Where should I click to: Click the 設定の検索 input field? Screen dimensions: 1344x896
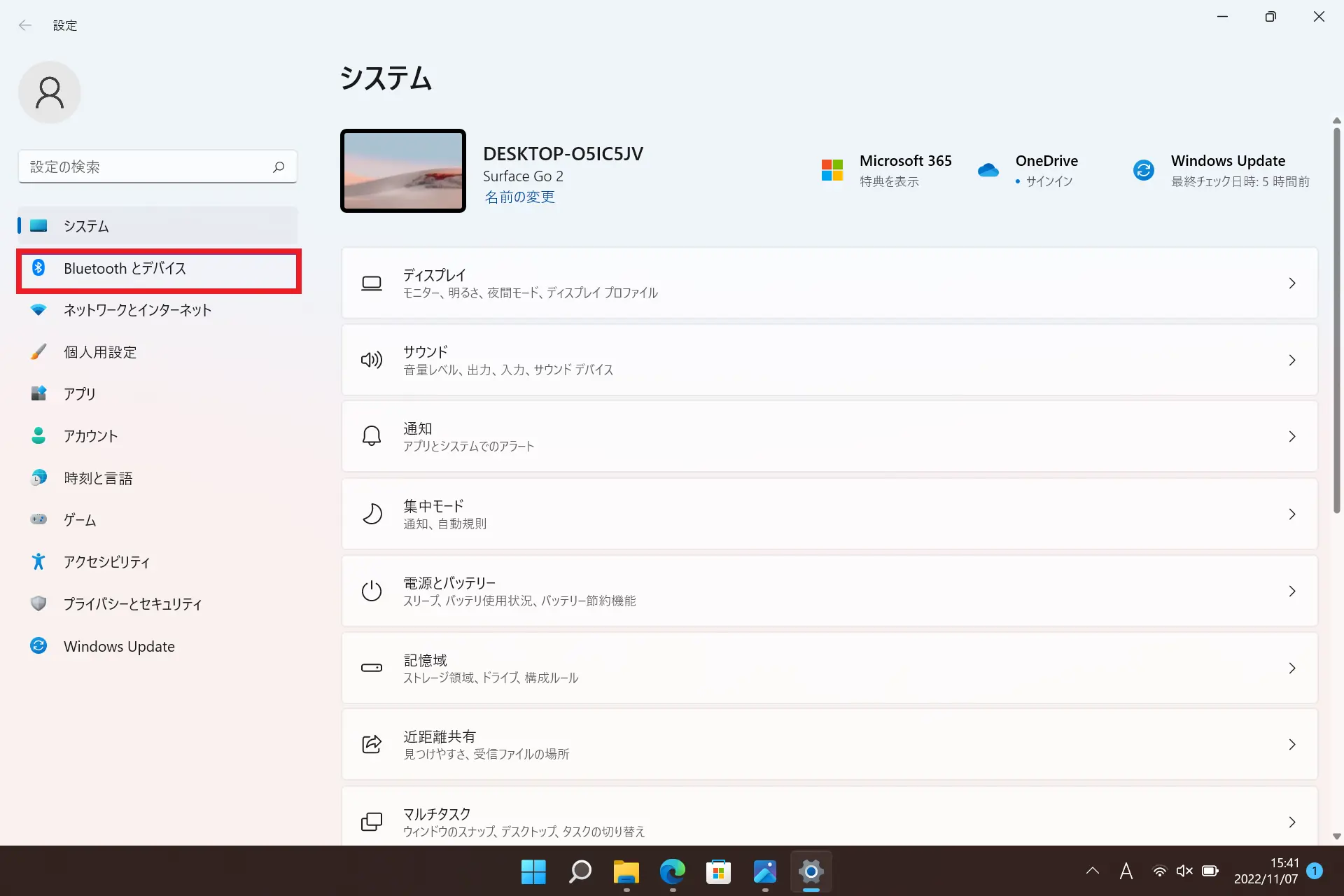pos(147,167)
